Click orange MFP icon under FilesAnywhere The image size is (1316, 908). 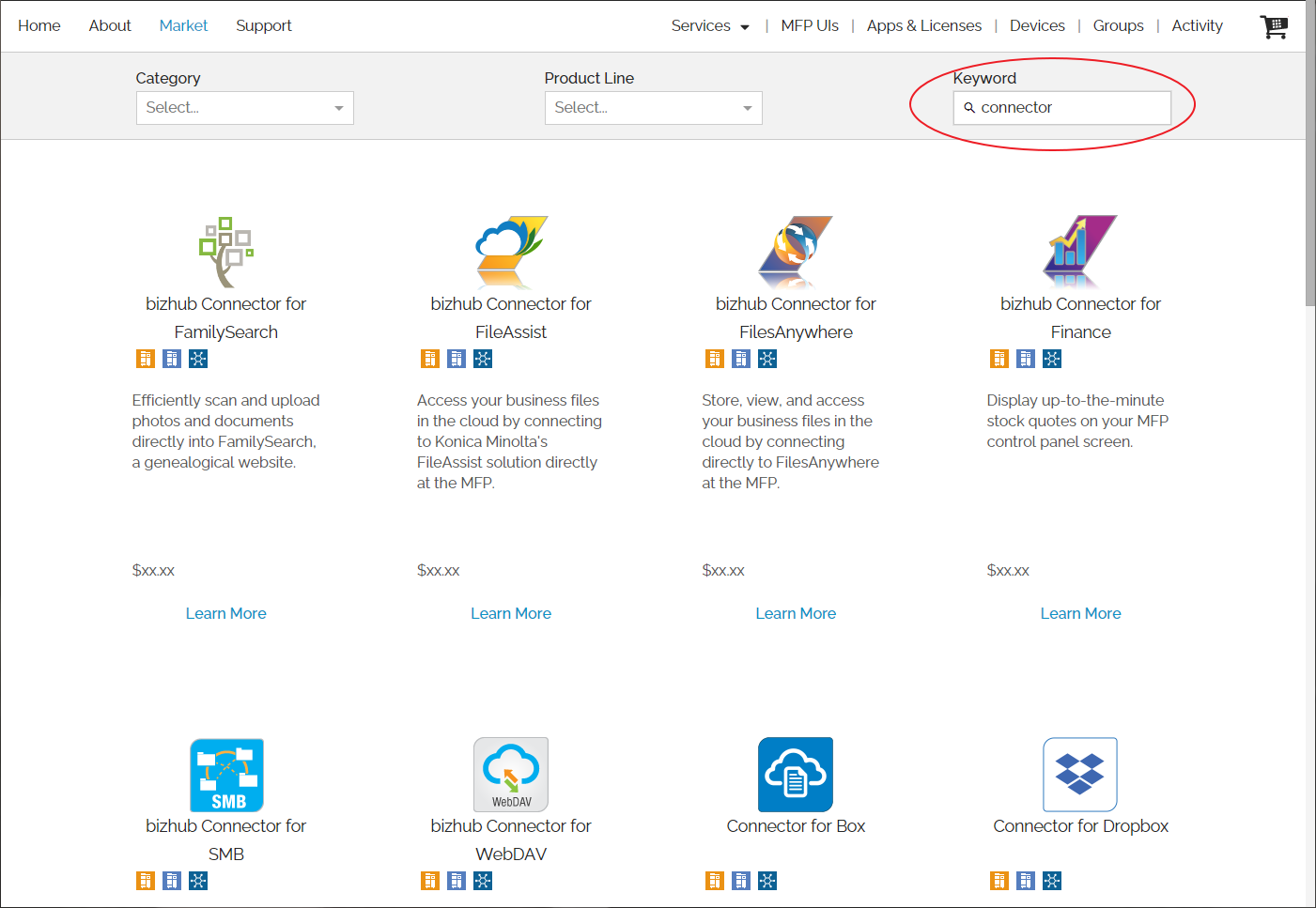(715, 359)
